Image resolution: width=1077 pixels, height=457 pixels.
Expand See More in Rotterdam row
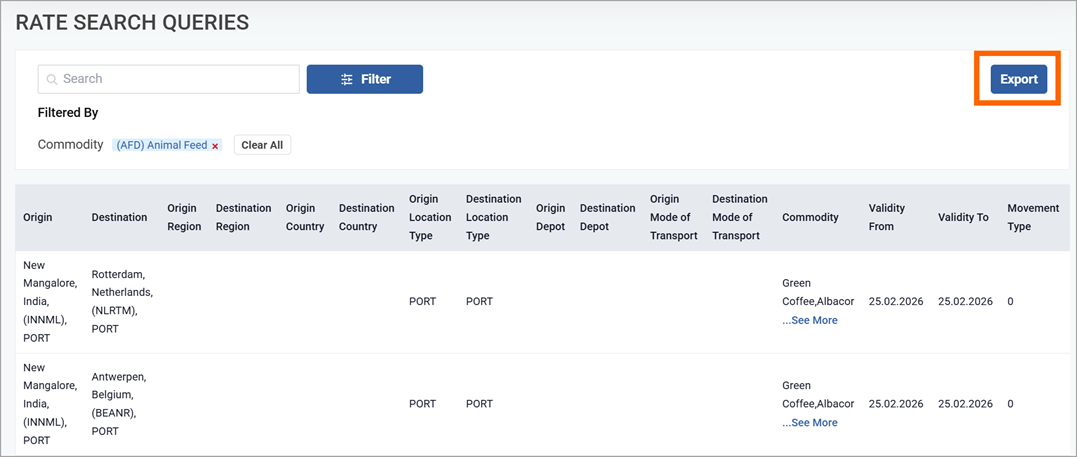(810, 320)
